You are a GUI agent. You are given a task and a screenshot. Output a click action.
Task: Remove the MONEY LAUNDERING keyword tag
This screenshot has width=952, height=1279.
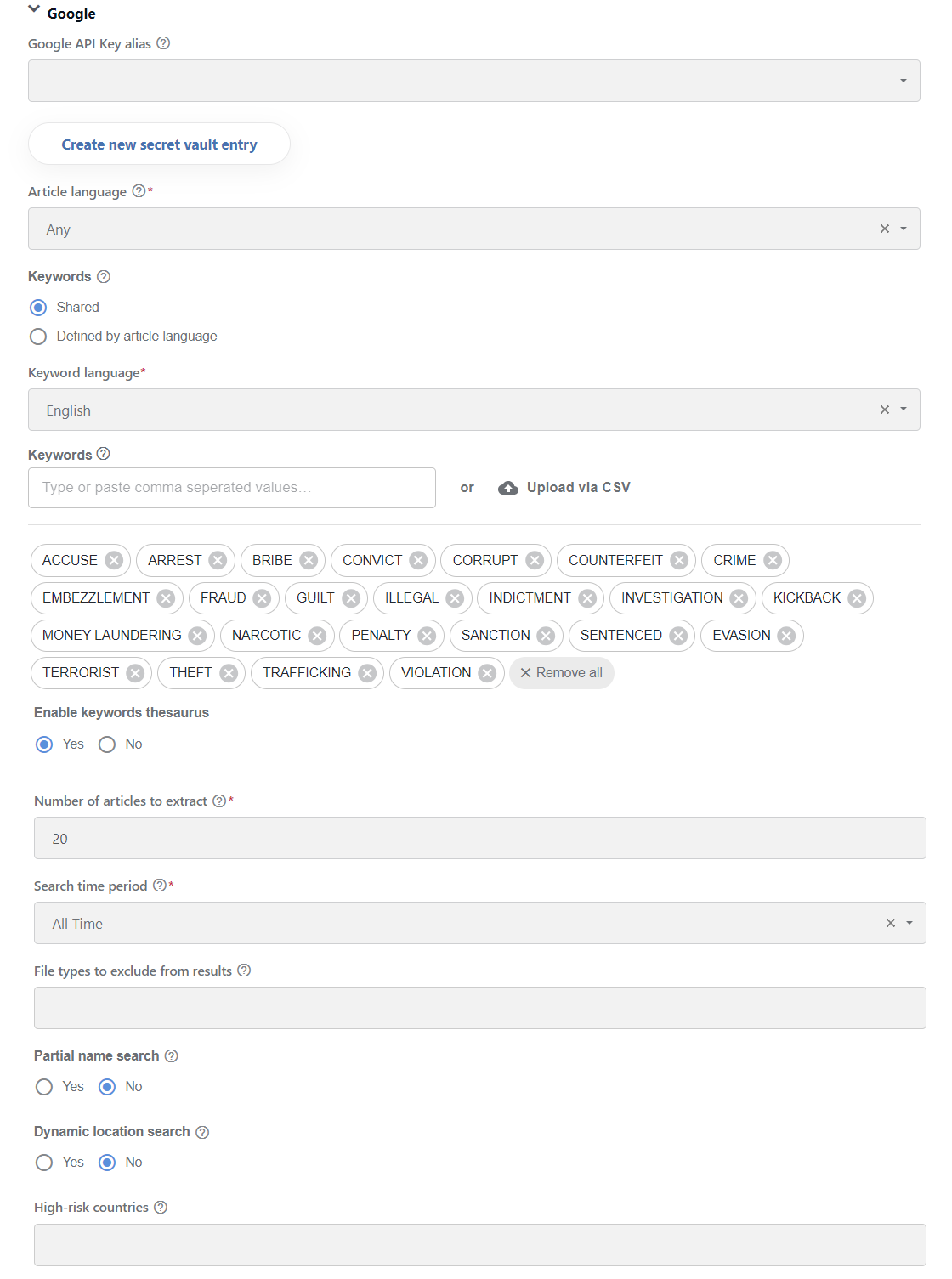click(197, 636)
